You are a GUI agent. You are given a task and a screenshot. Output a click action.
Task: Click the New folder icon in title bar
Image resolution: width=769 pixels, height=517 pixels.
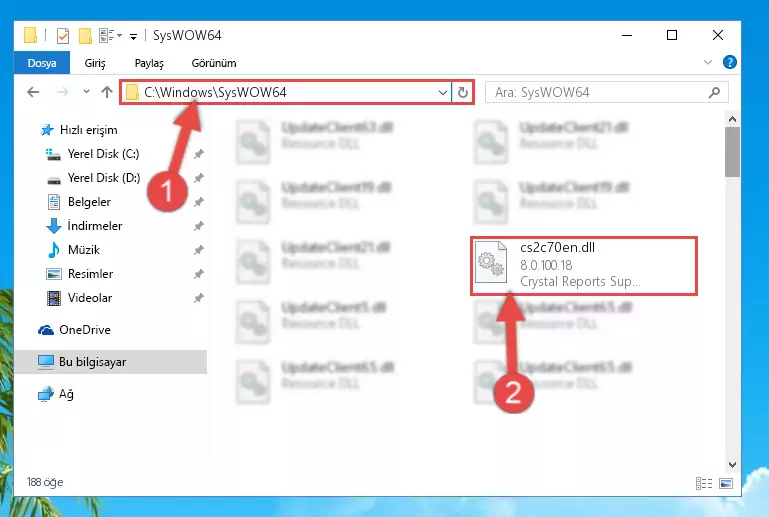tap(85, 36)
